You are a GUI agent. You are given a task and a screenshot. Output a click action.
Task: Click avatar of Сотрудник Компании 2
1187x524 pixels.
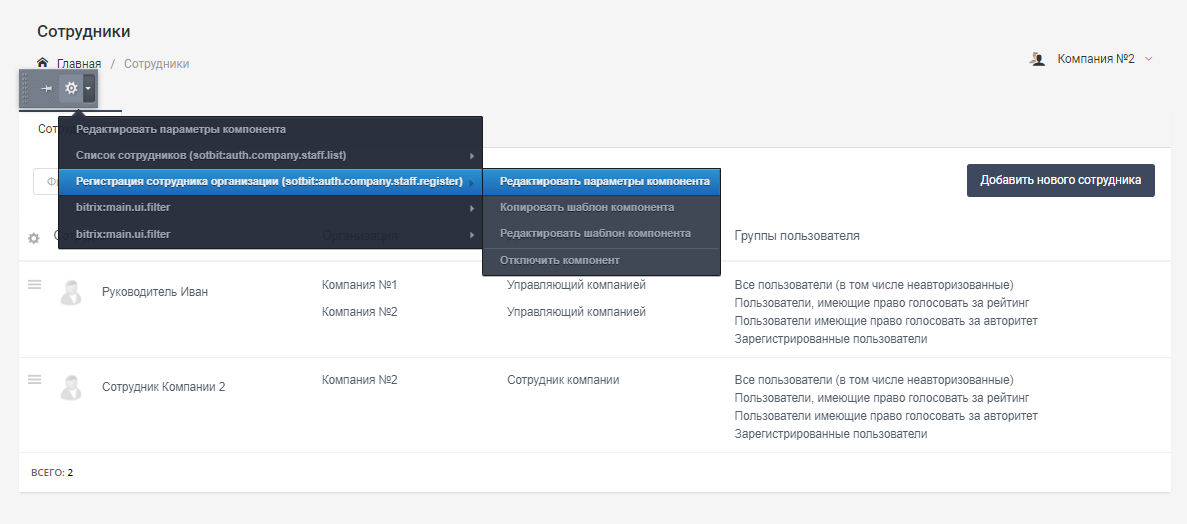coord(71,387)
